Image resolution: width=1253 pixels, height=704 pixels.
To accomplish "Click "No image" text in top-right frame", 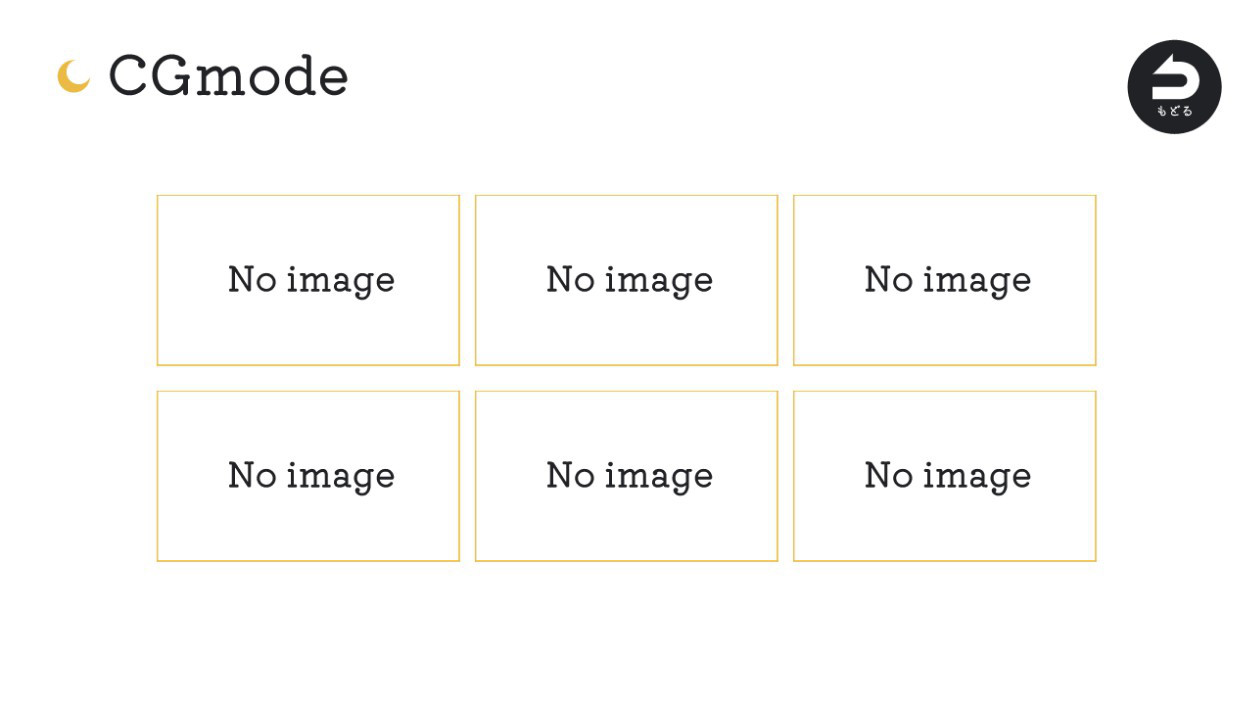I will 947,280.
